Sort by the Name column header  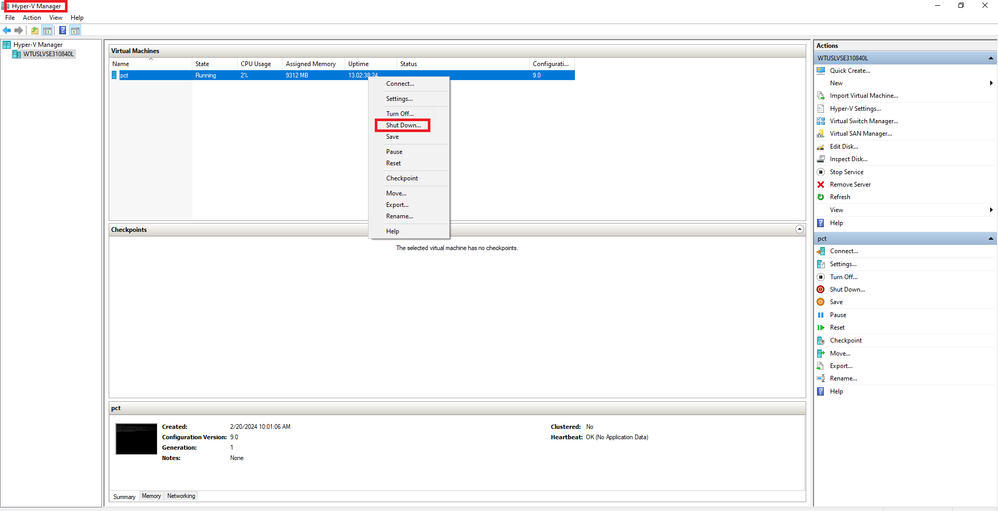point(151,64)
